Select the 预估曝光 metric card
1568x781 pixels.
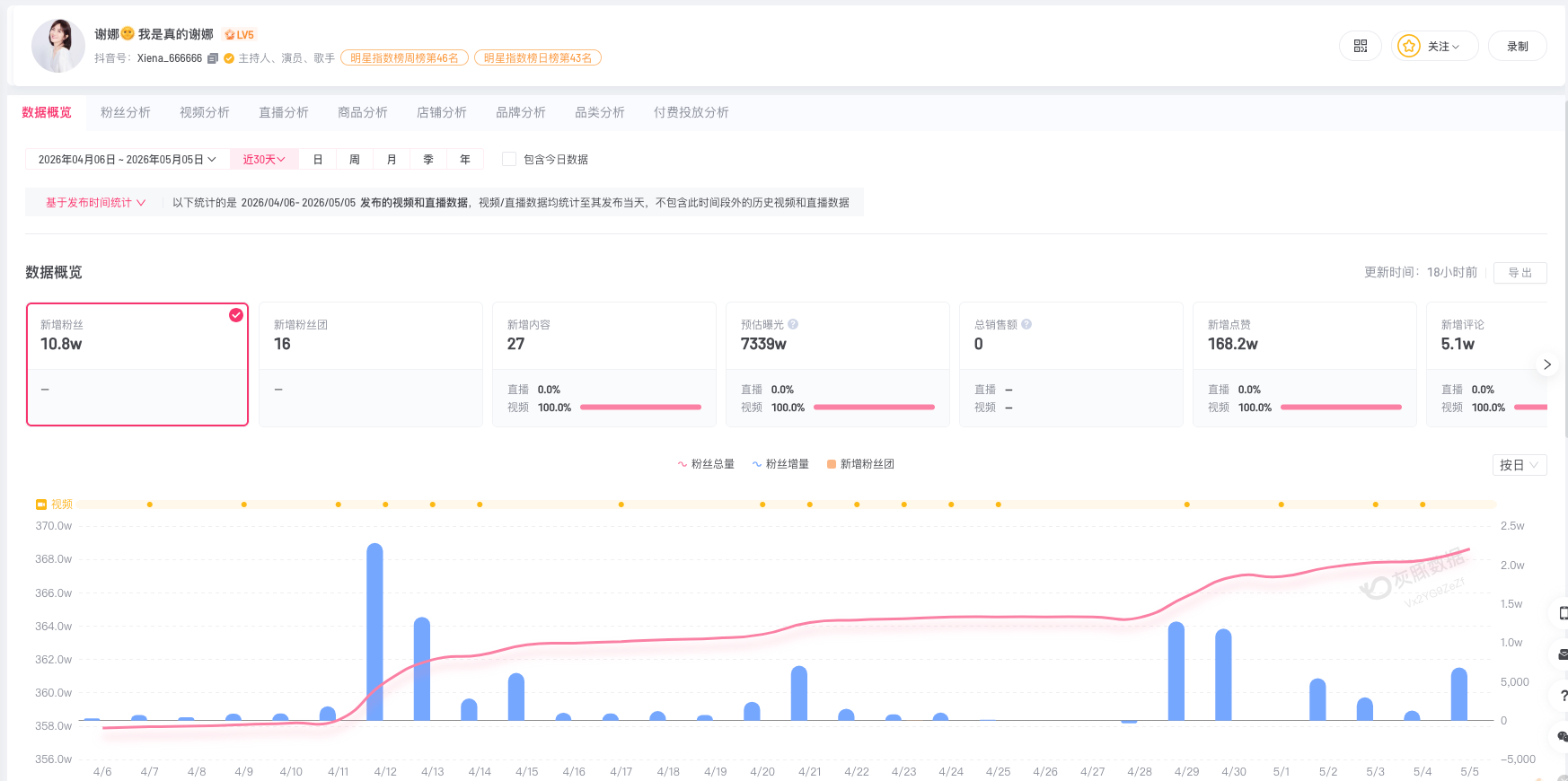(838, 364)
